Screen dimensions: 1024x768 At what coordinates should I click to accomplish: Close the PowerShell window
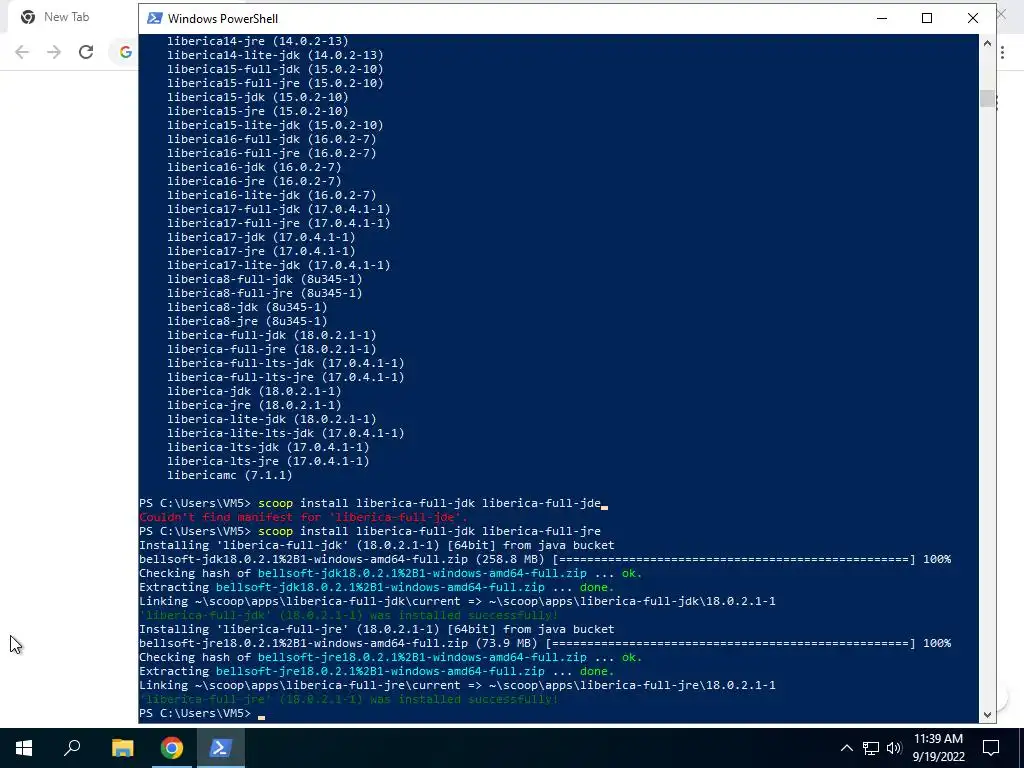(x=972, y=18)
